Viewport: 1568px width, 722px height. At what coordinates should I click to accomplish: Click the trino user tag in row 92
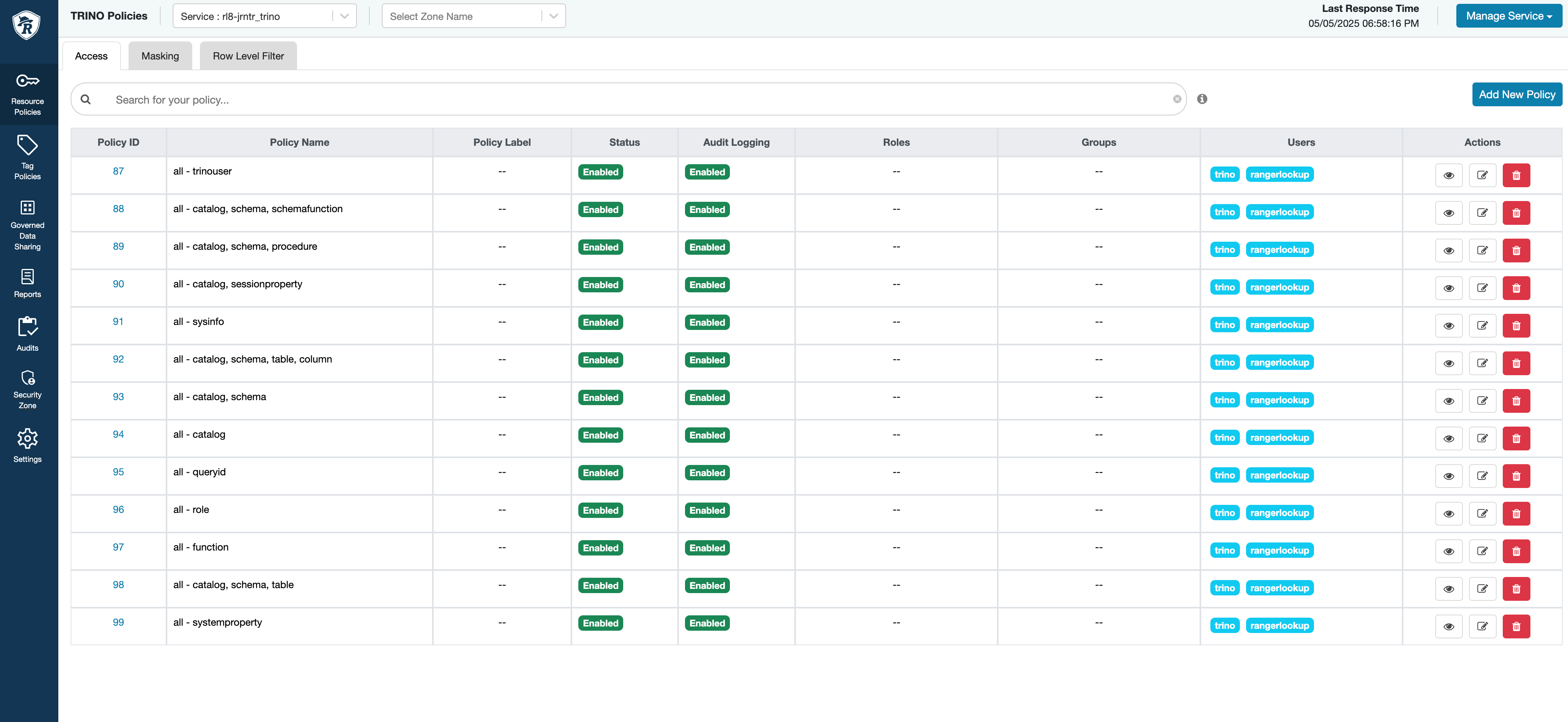(1225, 362)
